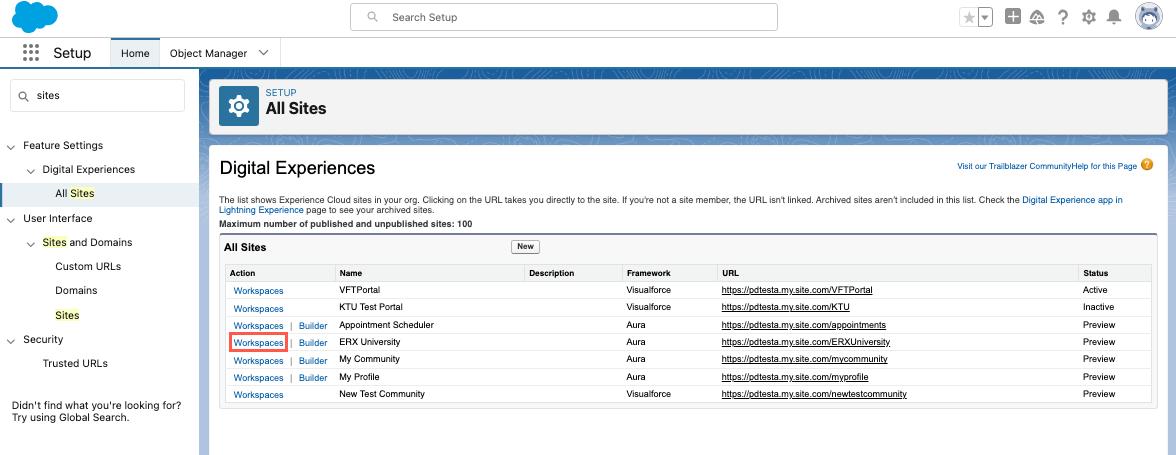This screenshot has width=1176, height=455.
Task: Click the New site button
Action: pos(525,246)
